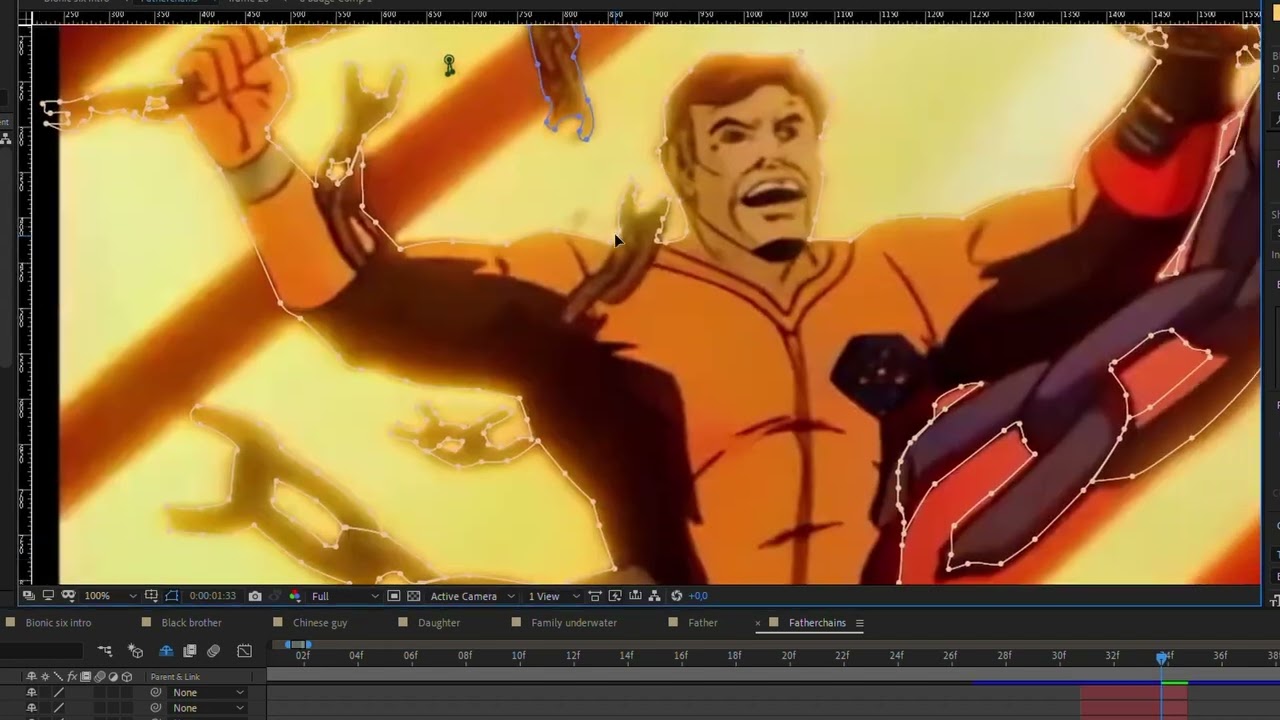Click the green keyhole marker in viewer

(449, 66)
